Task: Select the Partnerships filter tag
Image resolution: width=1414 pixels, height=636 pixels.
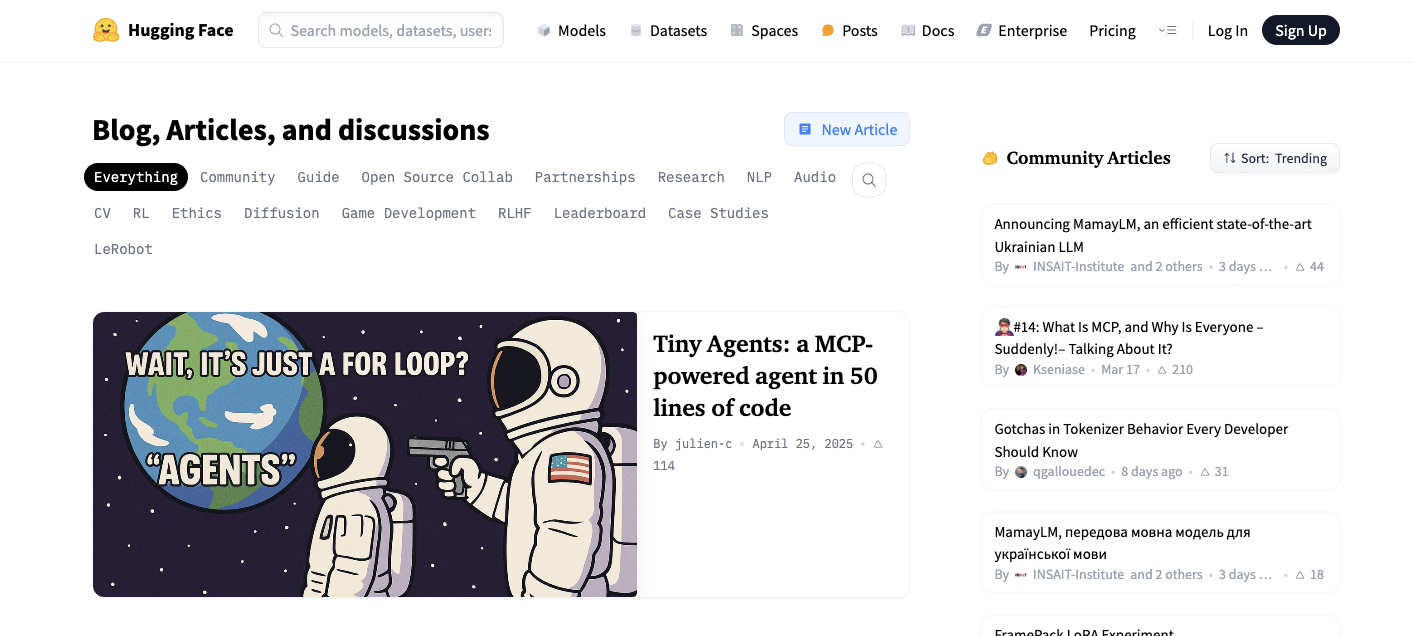Action: (x=585, y=177)
